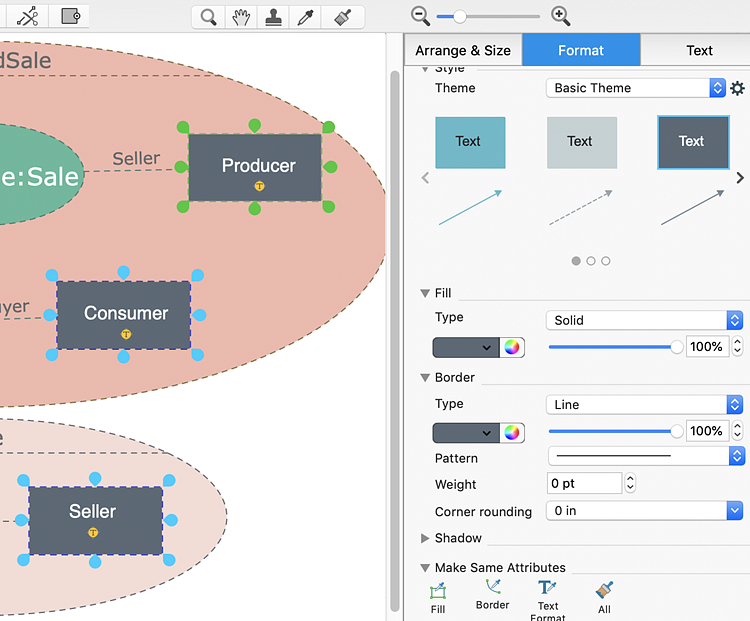Click the page settings icon in toolbar
Screen dimensions: 750x621
pos(70,16)
